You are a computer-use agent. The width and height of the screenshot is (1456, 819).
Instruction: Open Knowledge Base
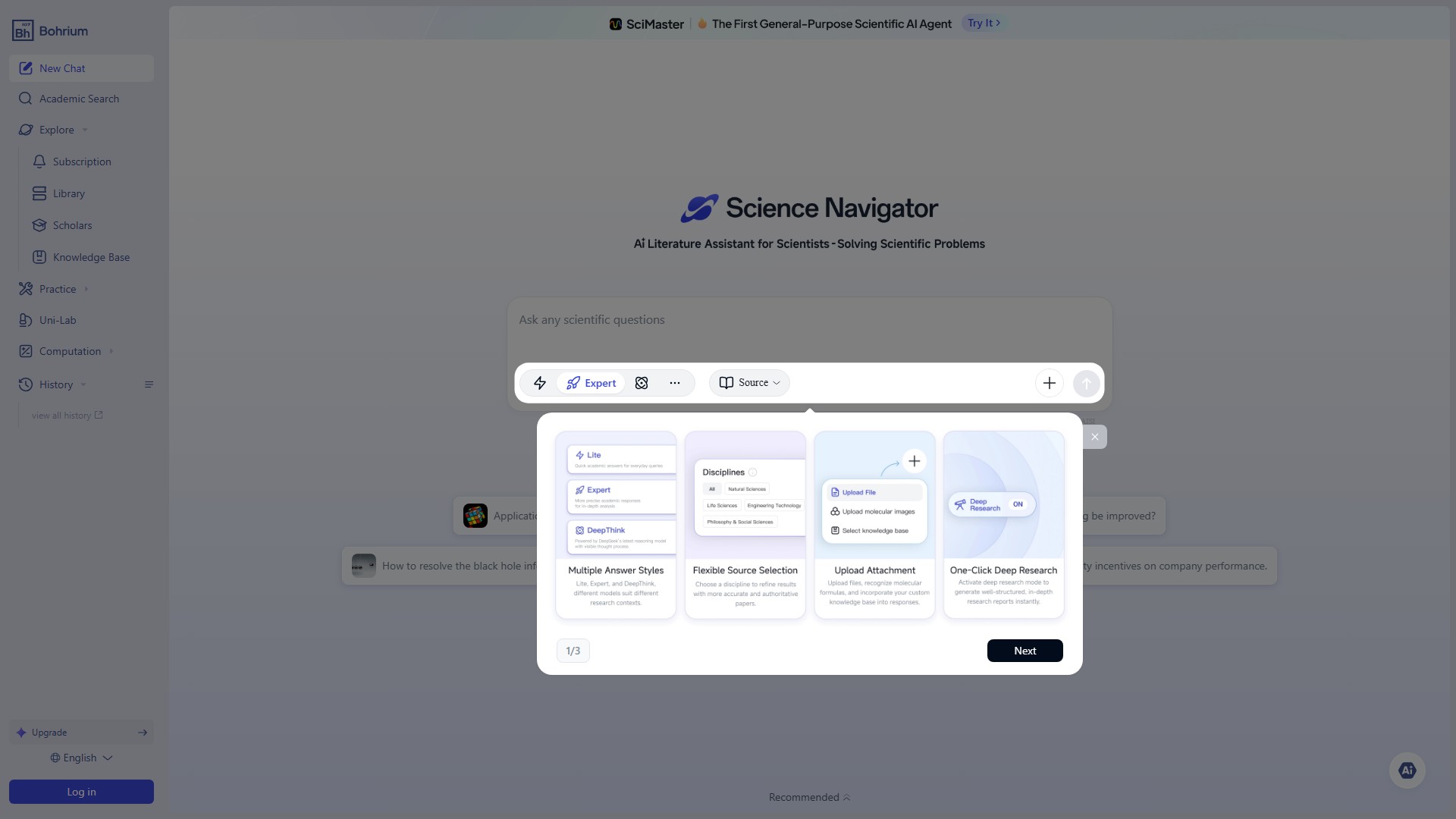click(91, 257)
